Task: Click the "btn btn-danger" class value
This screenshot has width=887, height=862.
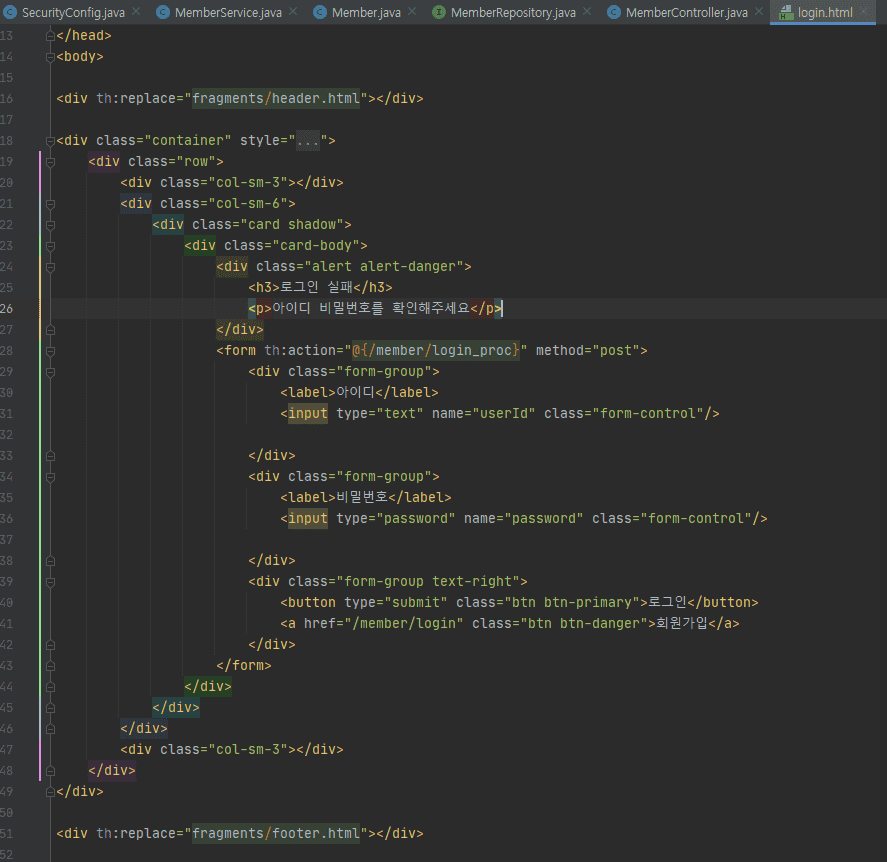Action: (x=584, y=623)
